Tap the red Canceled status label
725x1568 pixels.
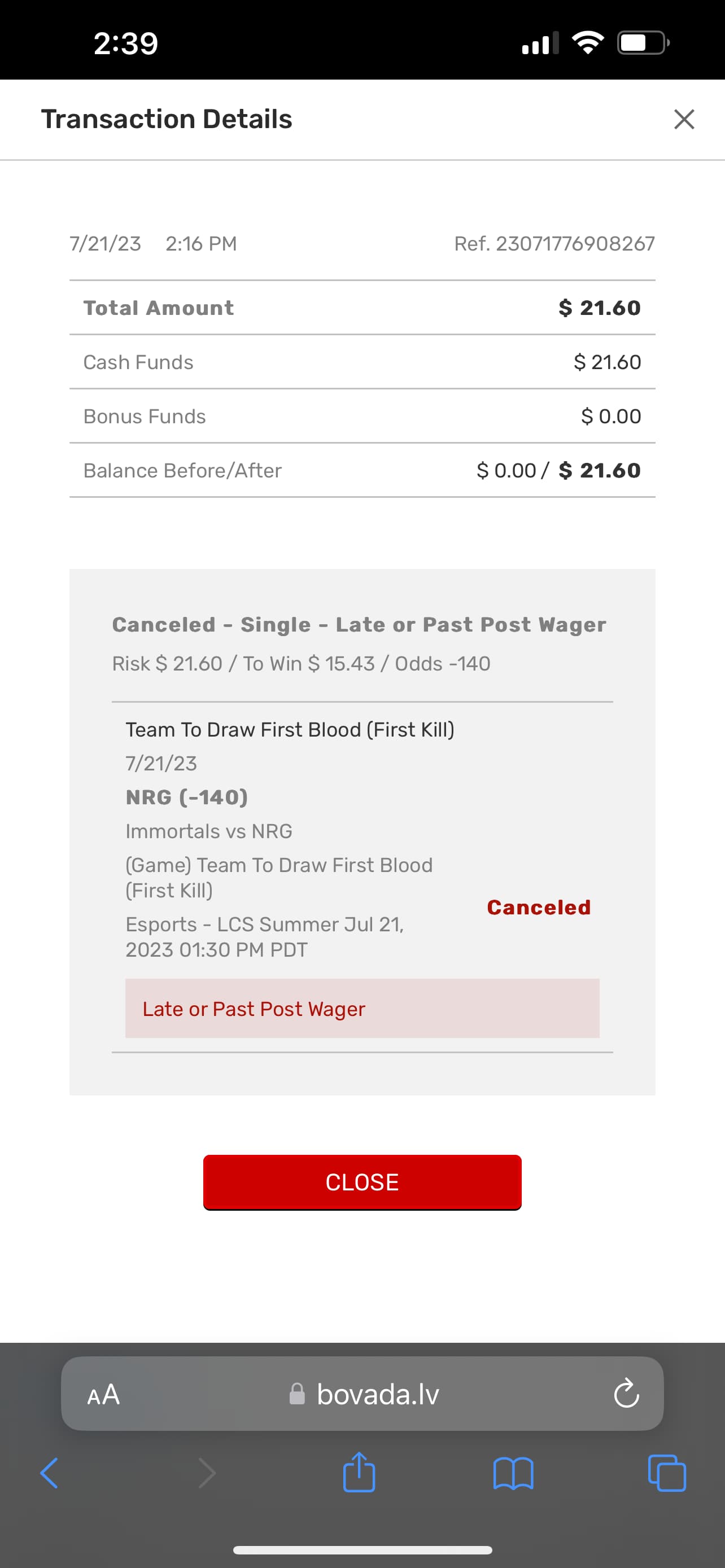point(539,908)
